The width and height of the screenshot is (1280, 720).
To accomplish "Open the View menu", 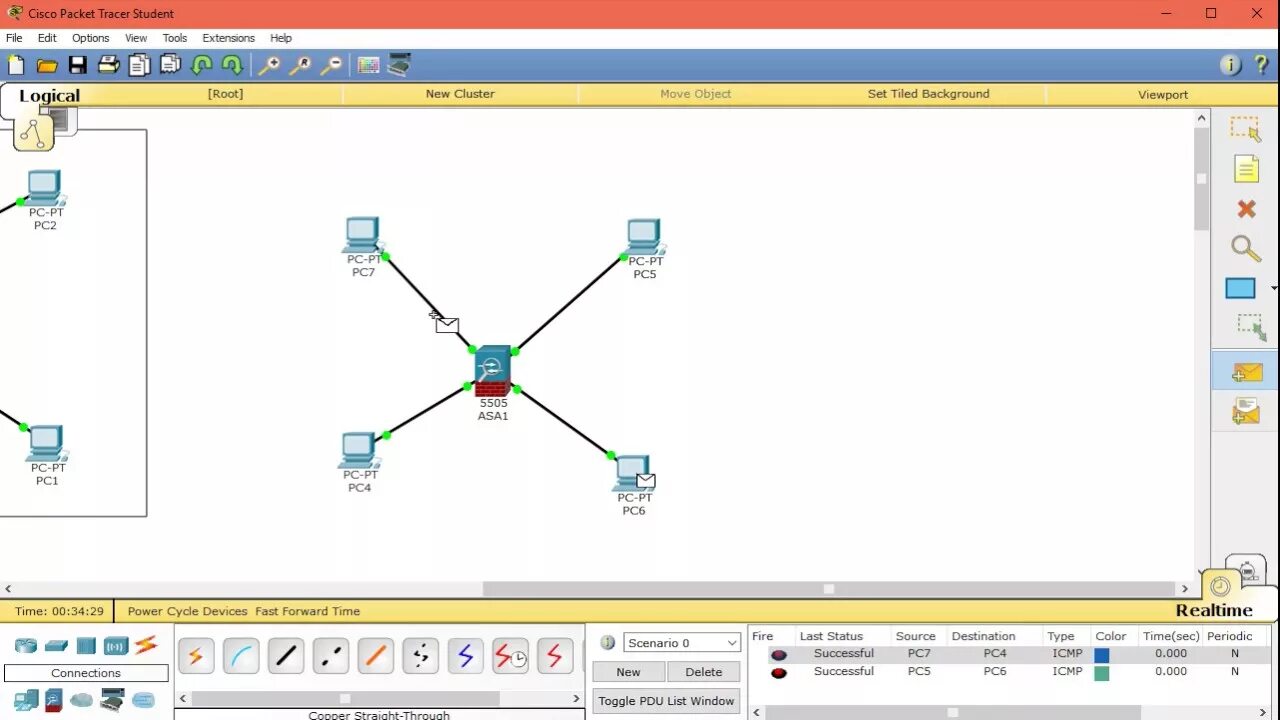I will pos(136,38).
